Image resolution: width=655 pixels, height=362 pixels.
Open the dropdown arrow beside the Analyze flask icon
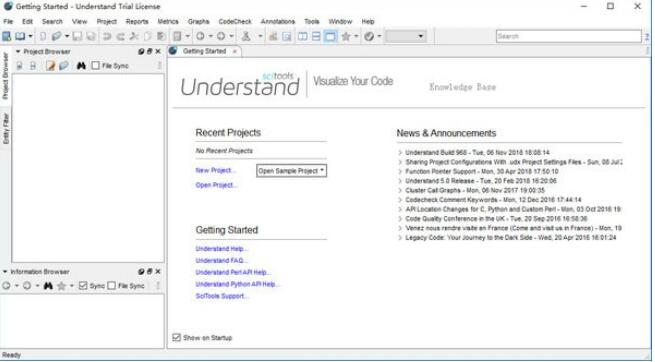[x=260, y=36]
